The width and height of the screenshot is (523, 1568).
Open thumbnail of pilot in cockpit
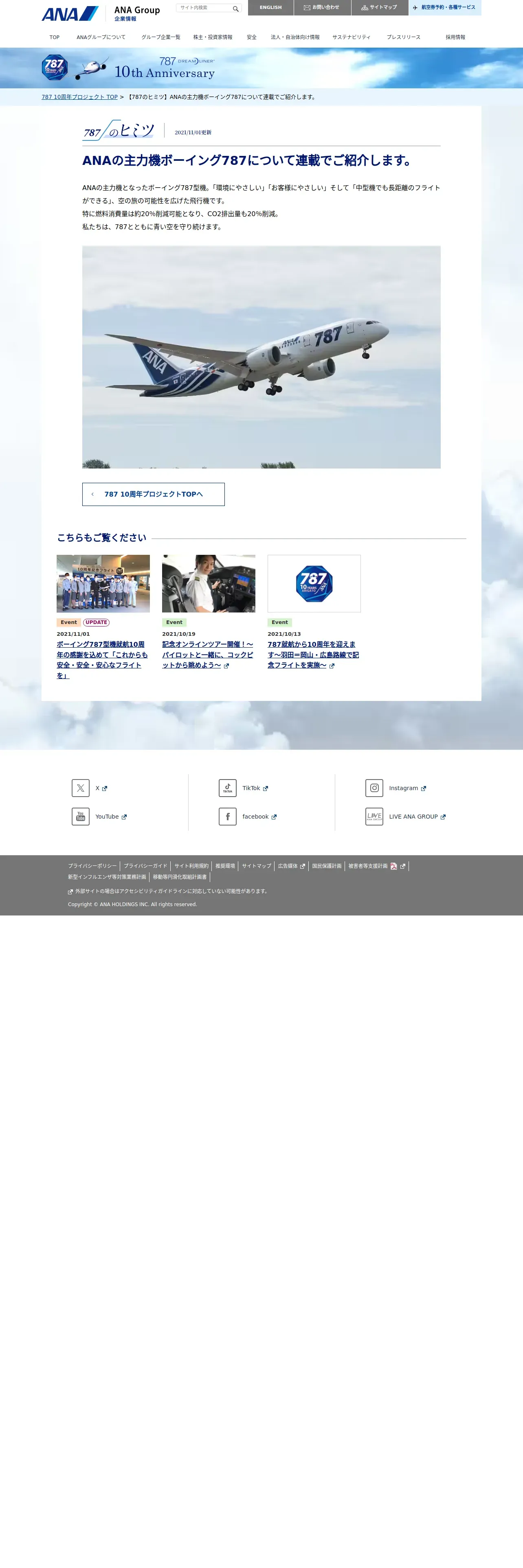coord(208,583)
